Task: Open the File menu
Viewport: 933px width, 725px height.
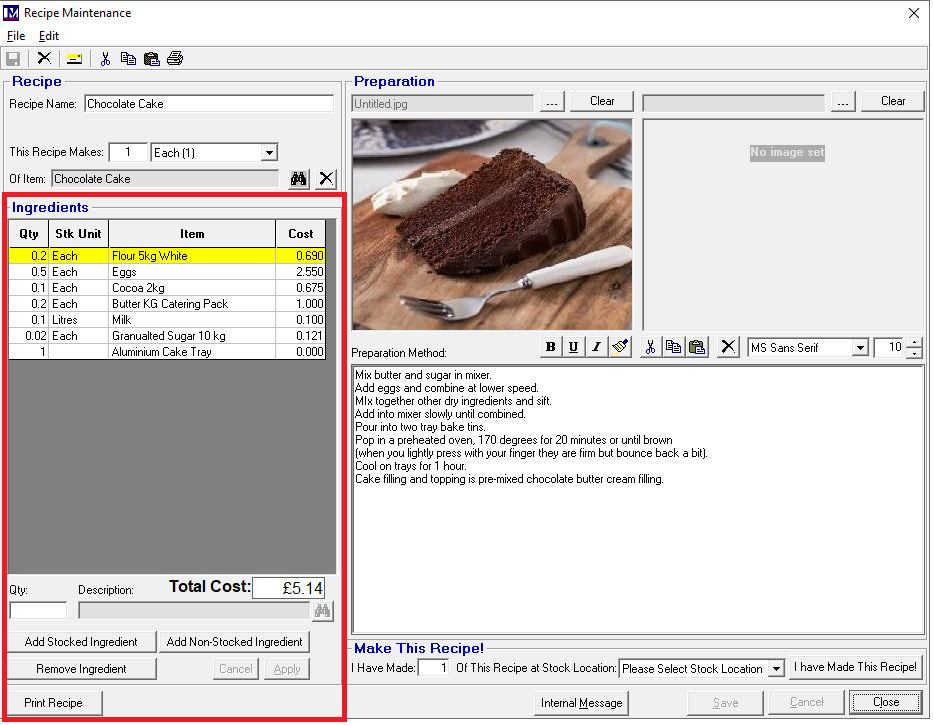Action: click(x=16, y=36)
